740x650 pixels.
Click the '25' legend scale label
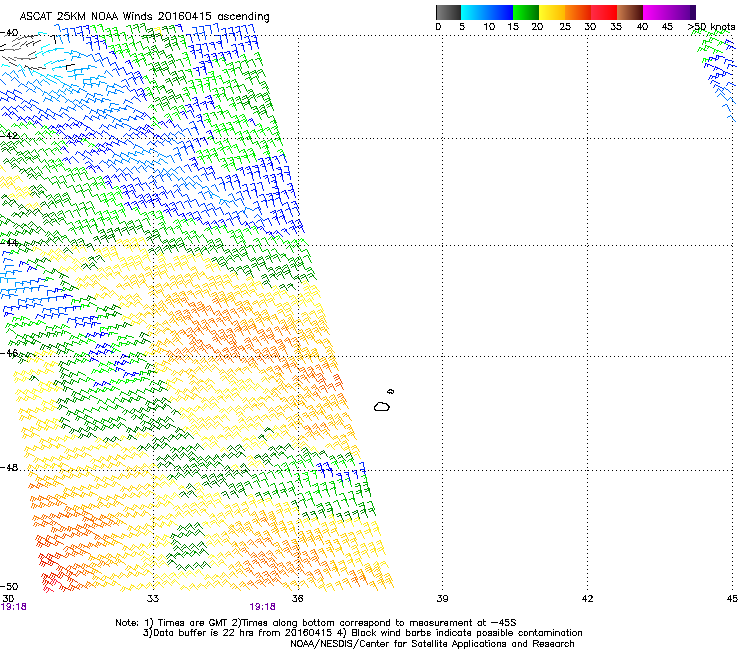565,27
